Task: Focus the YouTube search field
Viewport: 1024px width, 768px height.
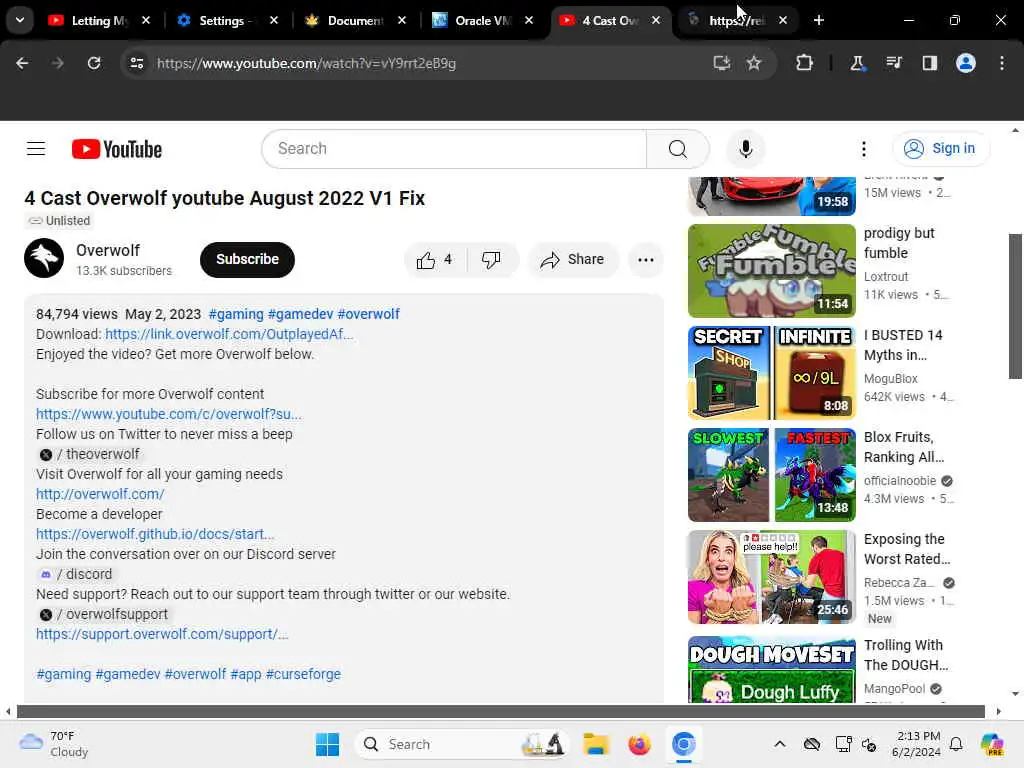Action: pos(454,149)
